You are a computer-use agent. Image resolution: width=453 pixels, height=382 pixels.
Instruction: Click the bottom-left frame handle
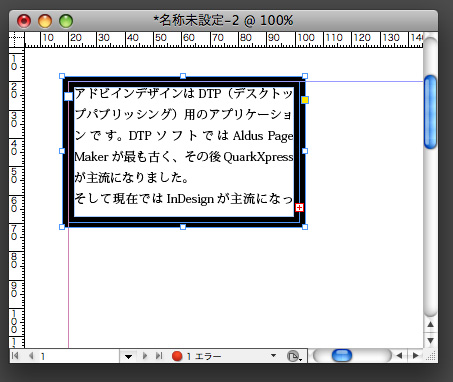tap(62, 227)
